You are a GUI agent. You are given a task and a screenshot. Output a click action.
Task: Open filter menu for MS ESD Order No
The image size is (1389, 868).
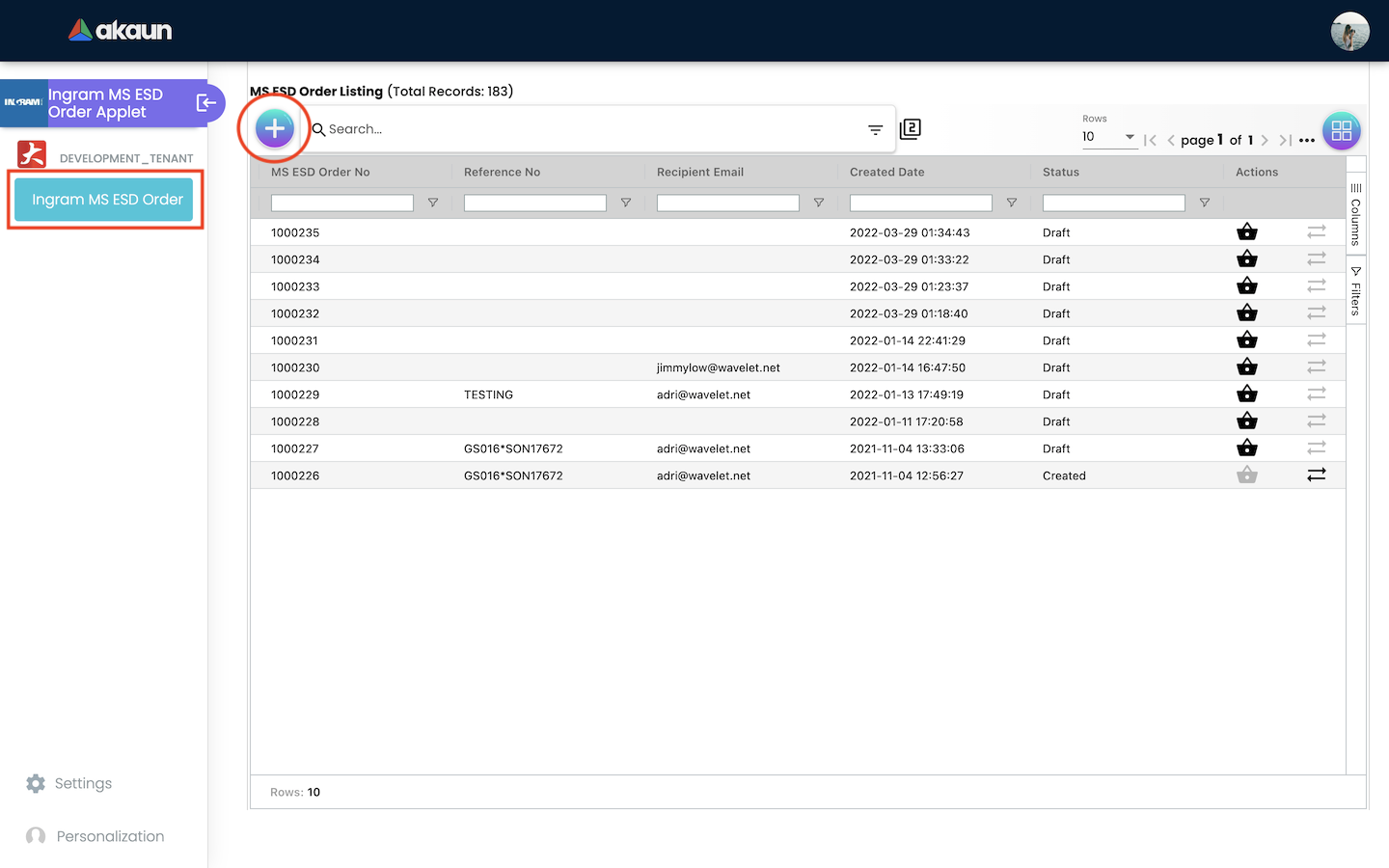433,203
